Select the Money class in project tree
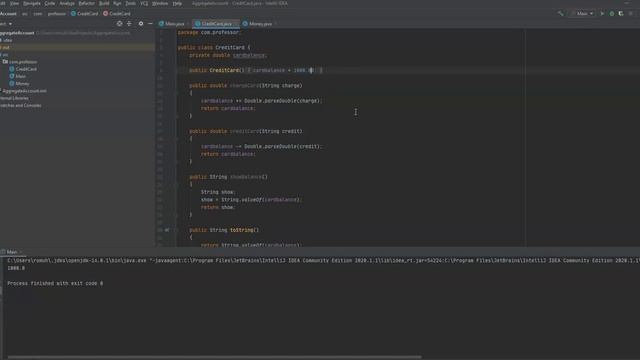Image resolution: width=640 pixels, height=360 pixels. [x=19, y=83]
